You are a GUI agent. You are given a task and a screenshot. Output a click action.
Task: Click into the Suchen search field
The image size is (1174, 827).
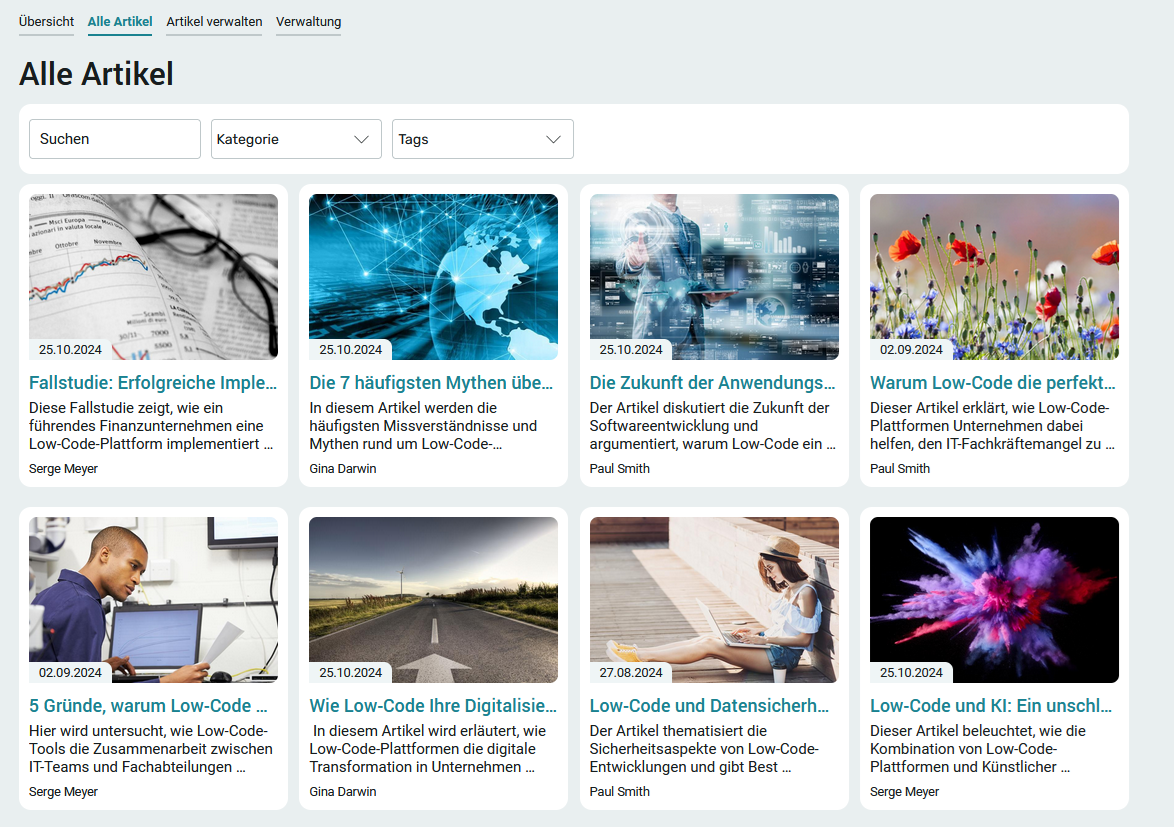[x=115, y=139]
